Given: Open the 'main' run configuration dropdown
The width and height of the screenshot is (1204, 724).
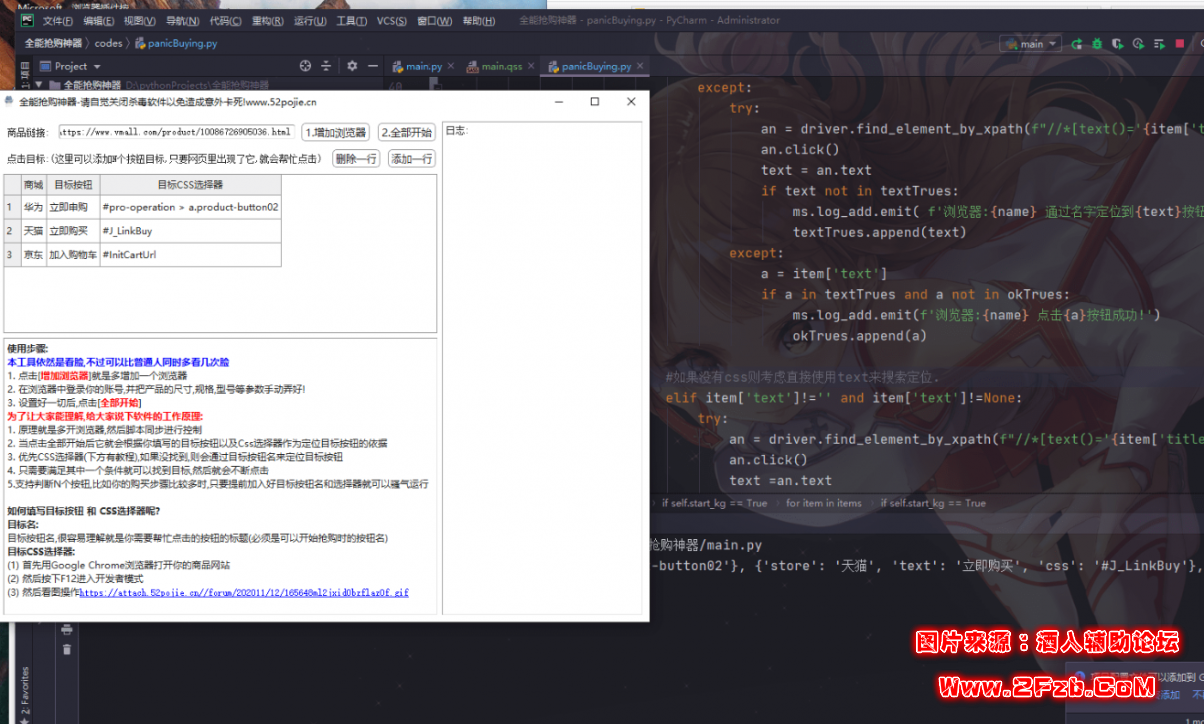Looking at the screenshot, I should 1029,44.
